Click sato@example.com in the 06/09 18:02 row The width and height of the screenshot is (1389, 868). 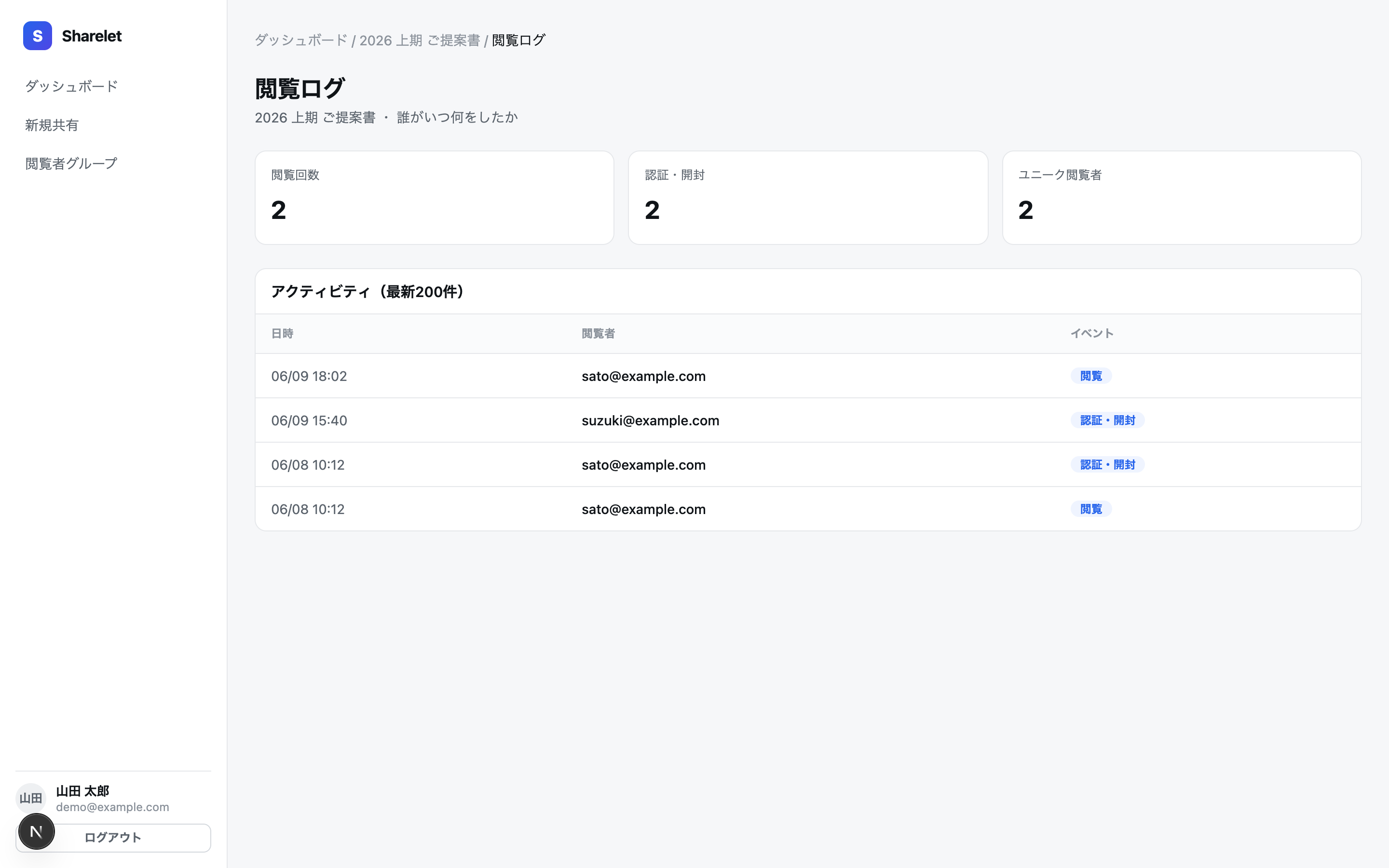point(643,376)
